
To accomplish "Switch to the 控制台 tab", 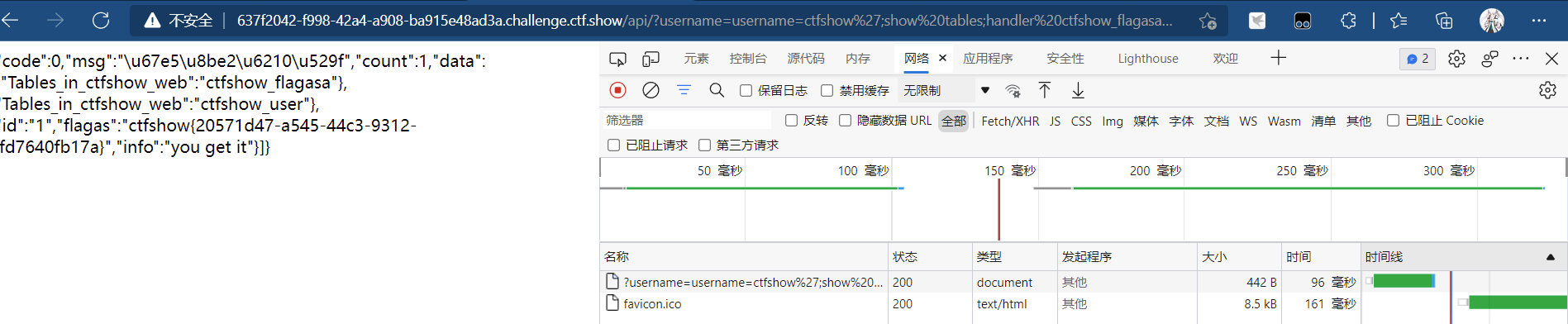I will point(748,59).
